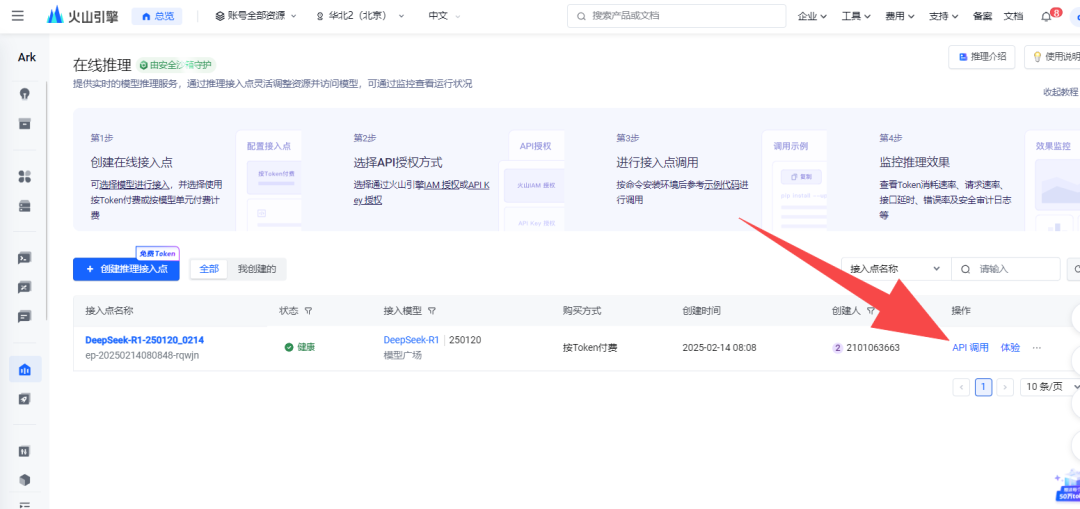Click the 由安全沙箱守护 badge
Image resolution: width=1080 pixels, height=509 pixels.
pyautogui.click(x=177, y=65)
